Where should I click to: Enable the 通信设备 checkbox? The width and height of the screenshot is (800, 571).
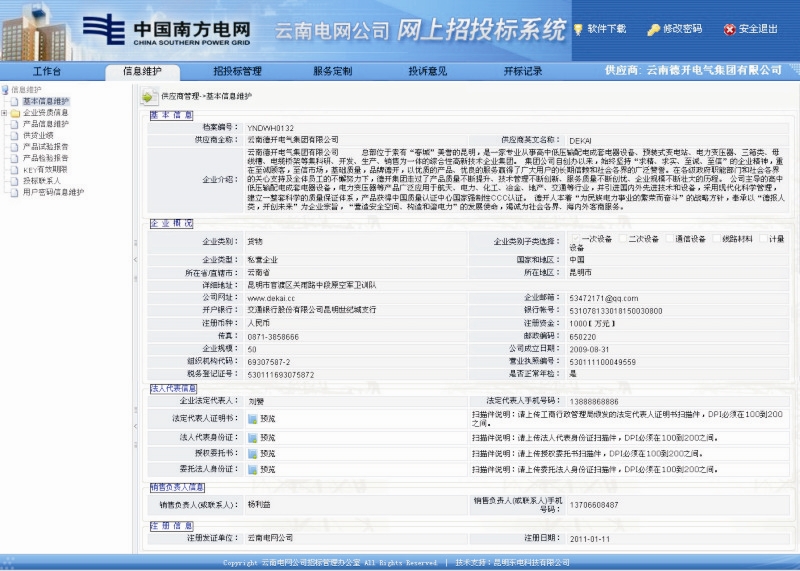669,239
